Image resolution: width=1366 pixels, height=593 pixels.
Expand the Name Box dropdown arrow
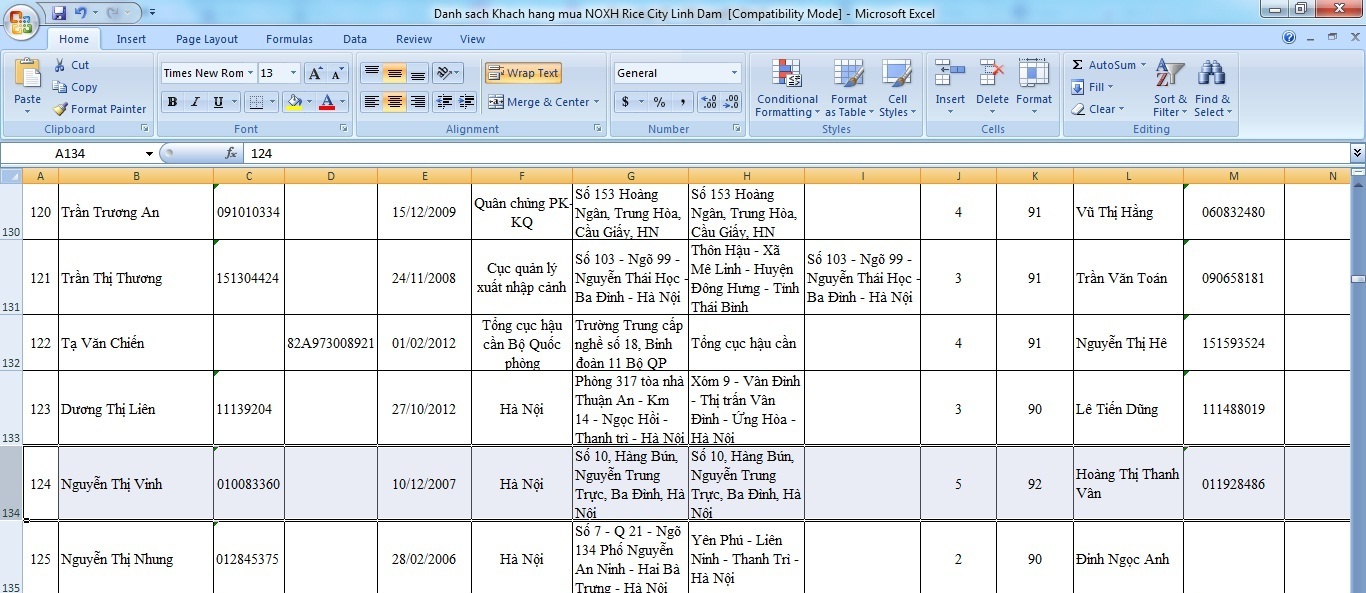click(x=150, y=154)
